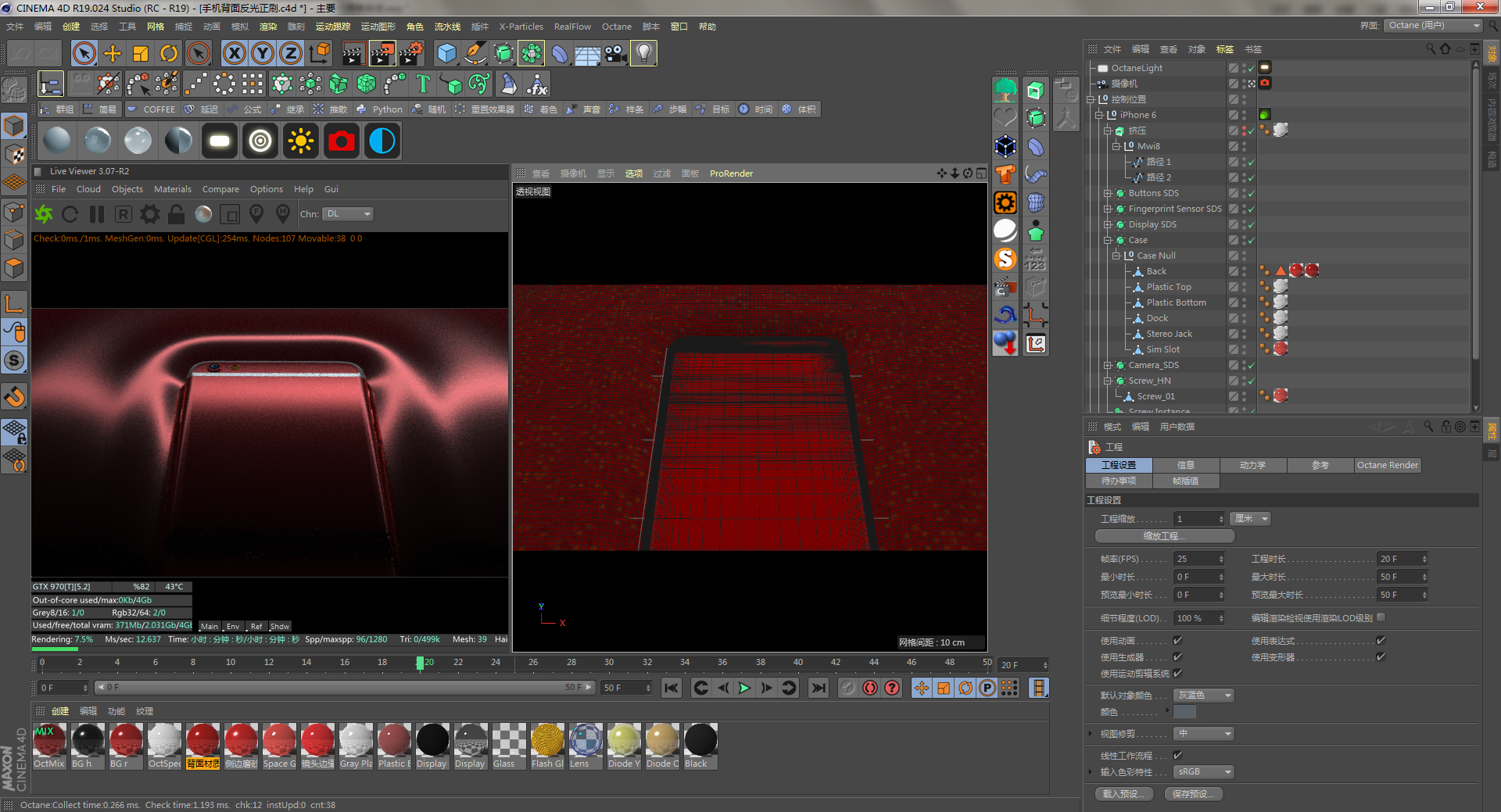Play the animation forward
The width and height of the screenshot is (1501, 812).
click(x=744, y=688)
